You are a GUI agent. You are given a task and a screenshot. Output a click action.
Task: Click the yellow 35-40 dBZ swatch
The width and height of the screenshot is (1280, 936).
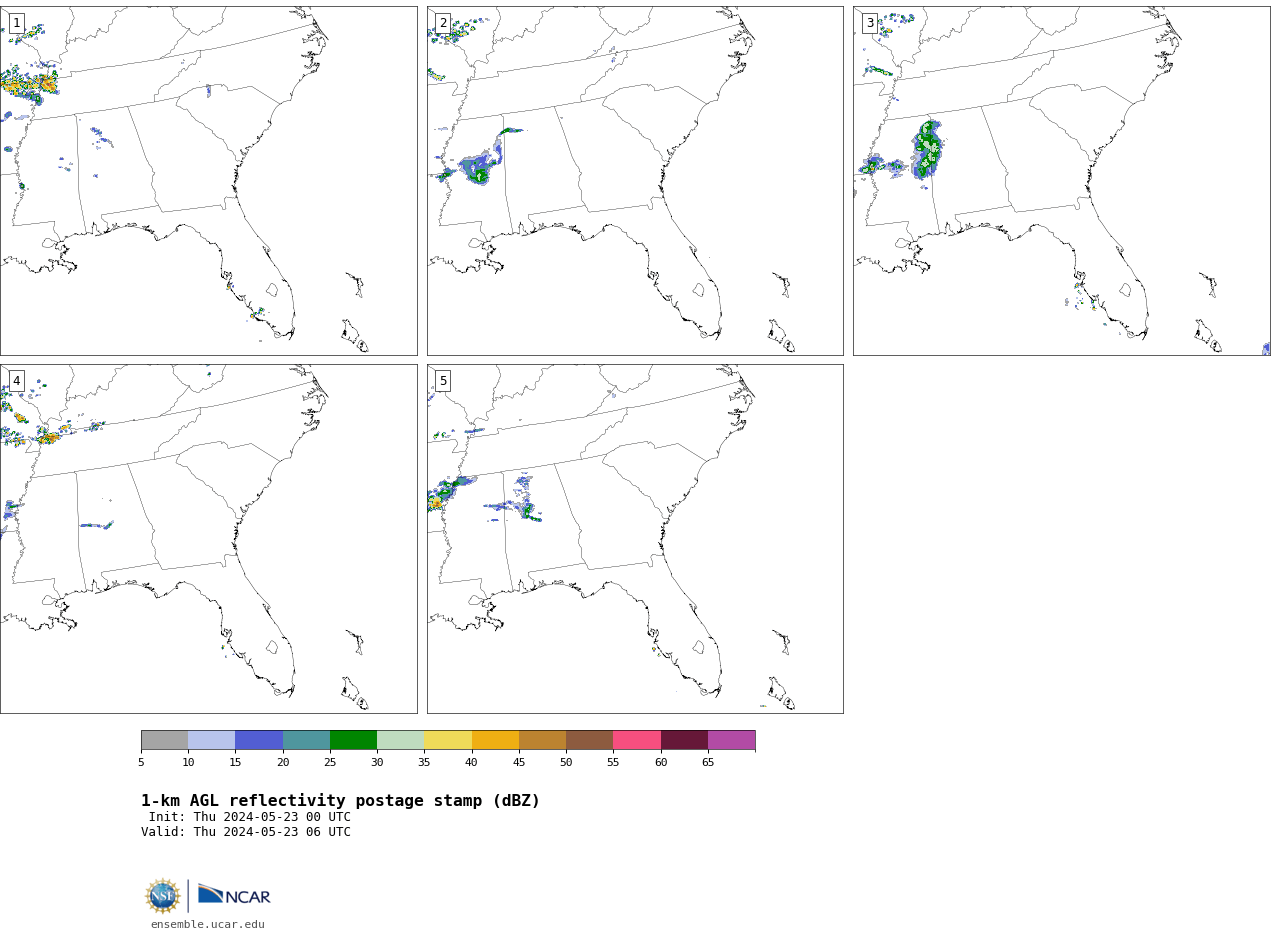448,740
